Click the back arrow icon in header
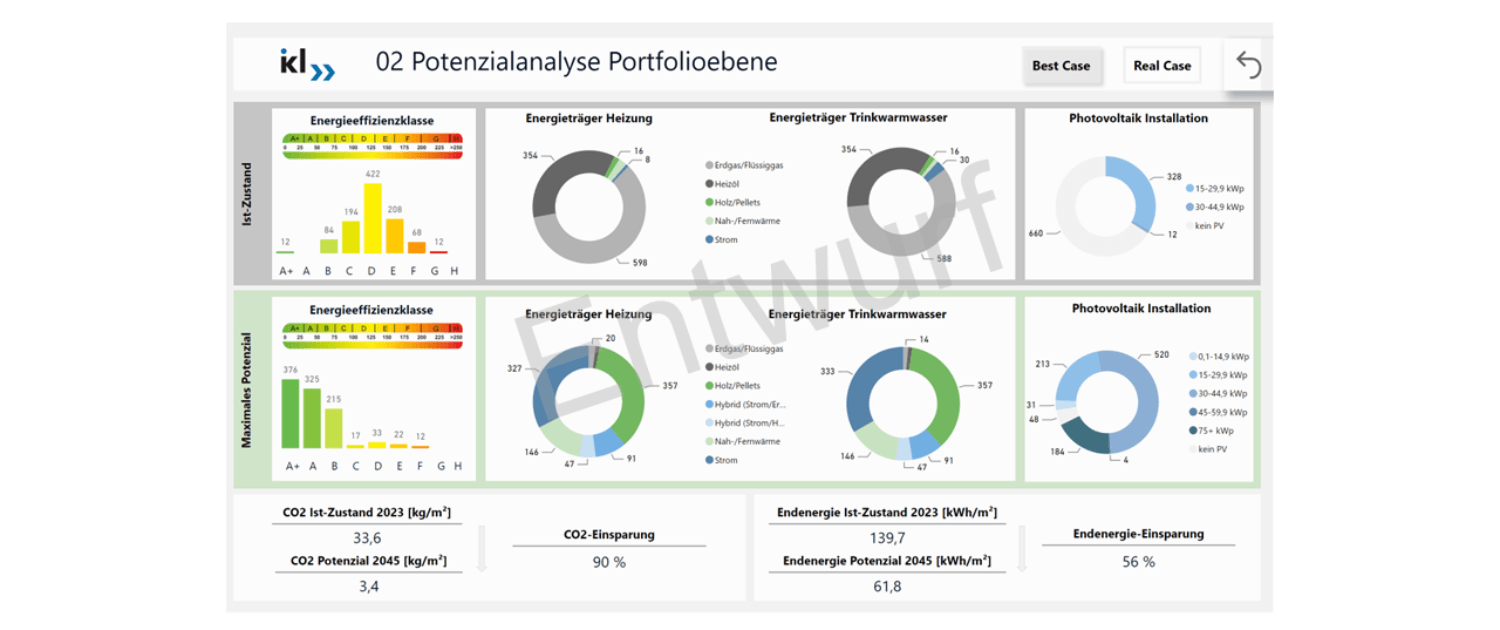 (1249, 65)
